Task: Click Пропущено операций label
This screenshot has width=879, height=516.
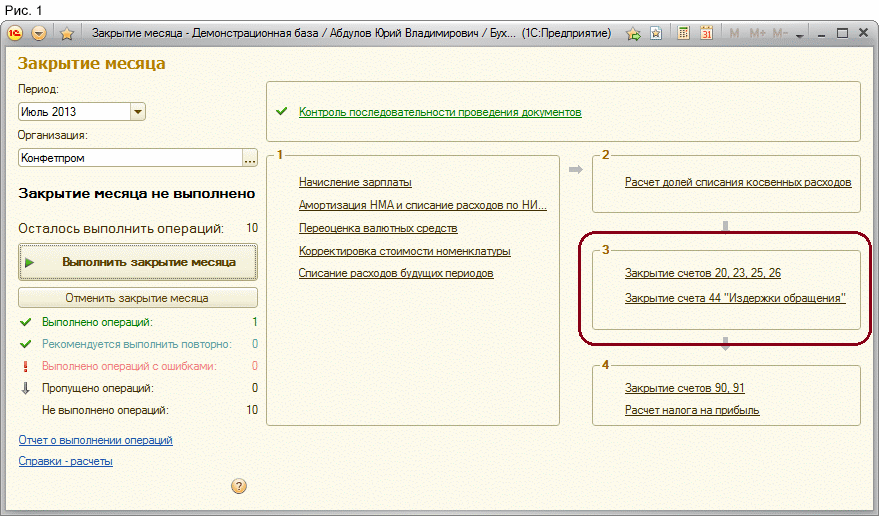Action: (x=98, y=388)
